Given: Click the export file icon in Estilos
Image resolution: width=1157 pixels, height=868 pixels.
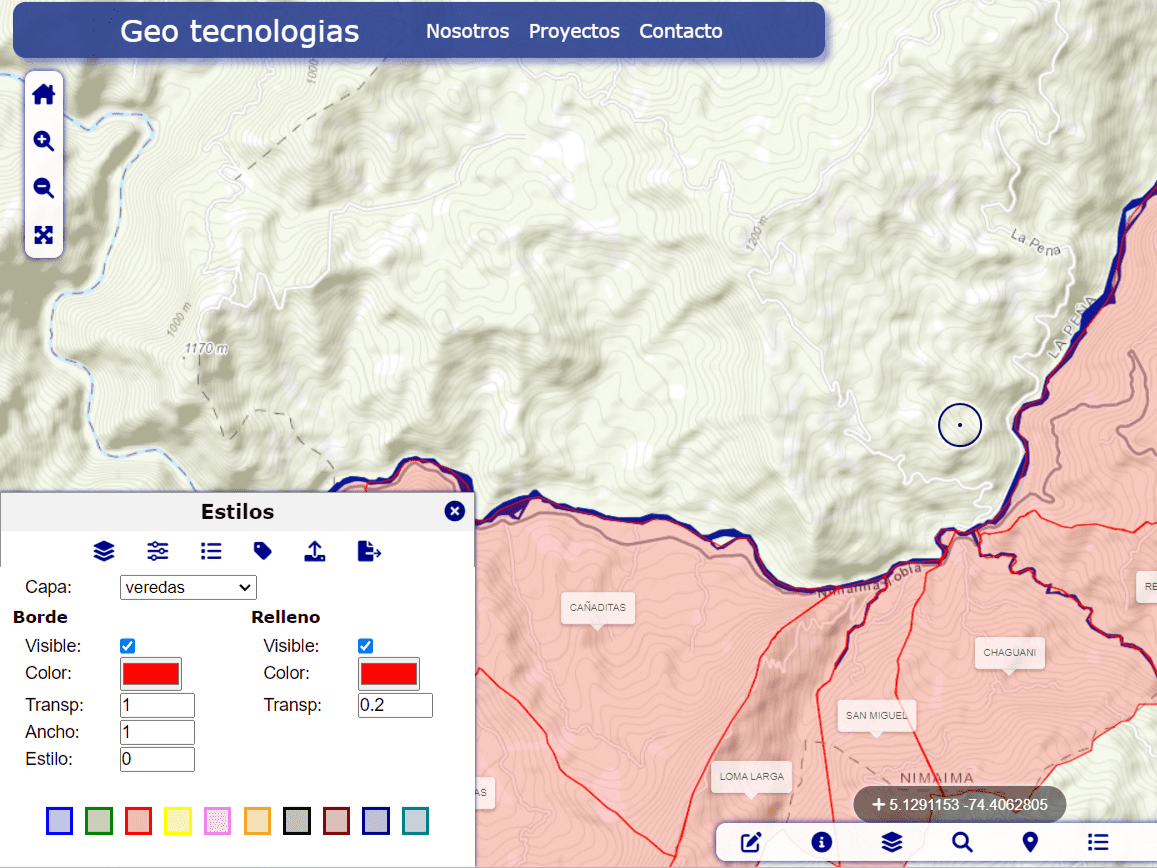Looking at the screenshot, I should click(369, 551).
